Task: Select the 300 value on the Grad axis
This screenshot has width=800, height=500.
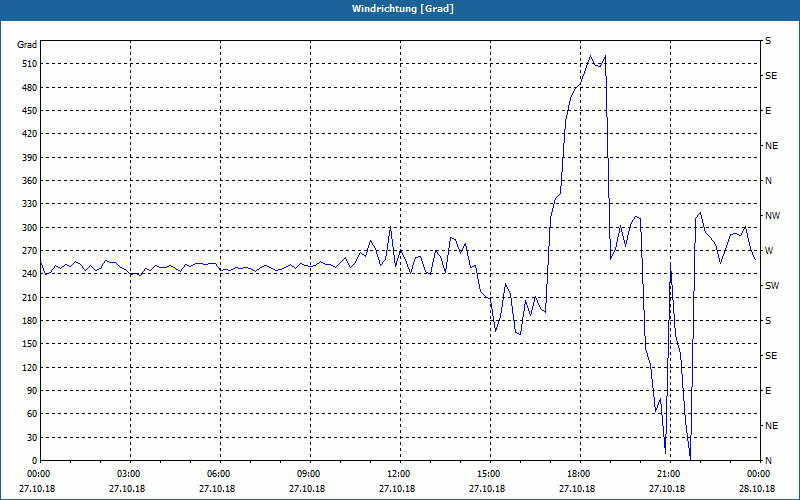Action: pyautogui.click(x=30, y=228)
